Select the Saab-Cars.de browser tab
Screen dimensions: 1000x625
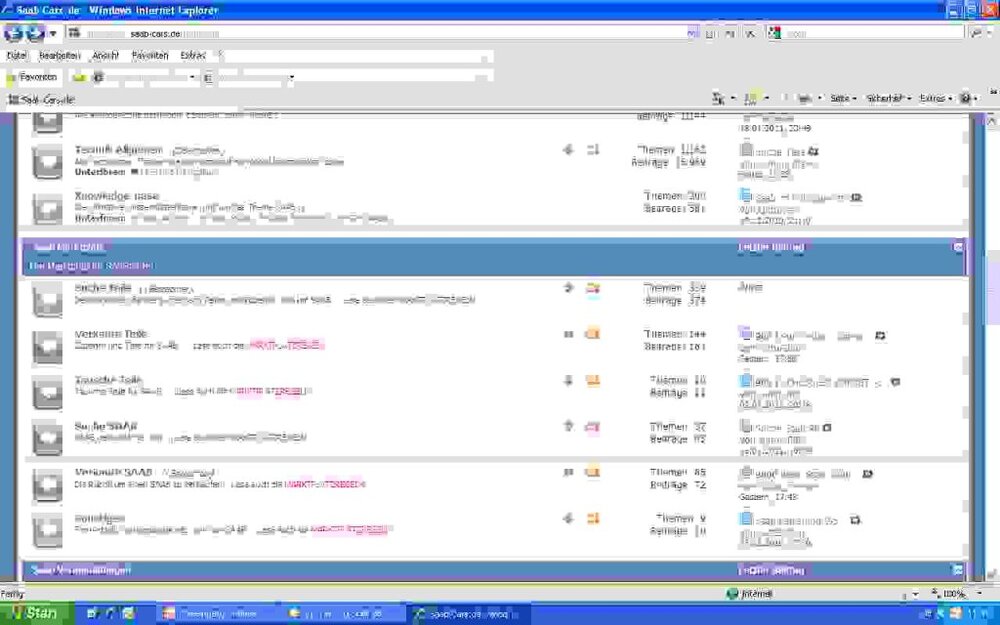pyautogui.click(x=41, y=99)
